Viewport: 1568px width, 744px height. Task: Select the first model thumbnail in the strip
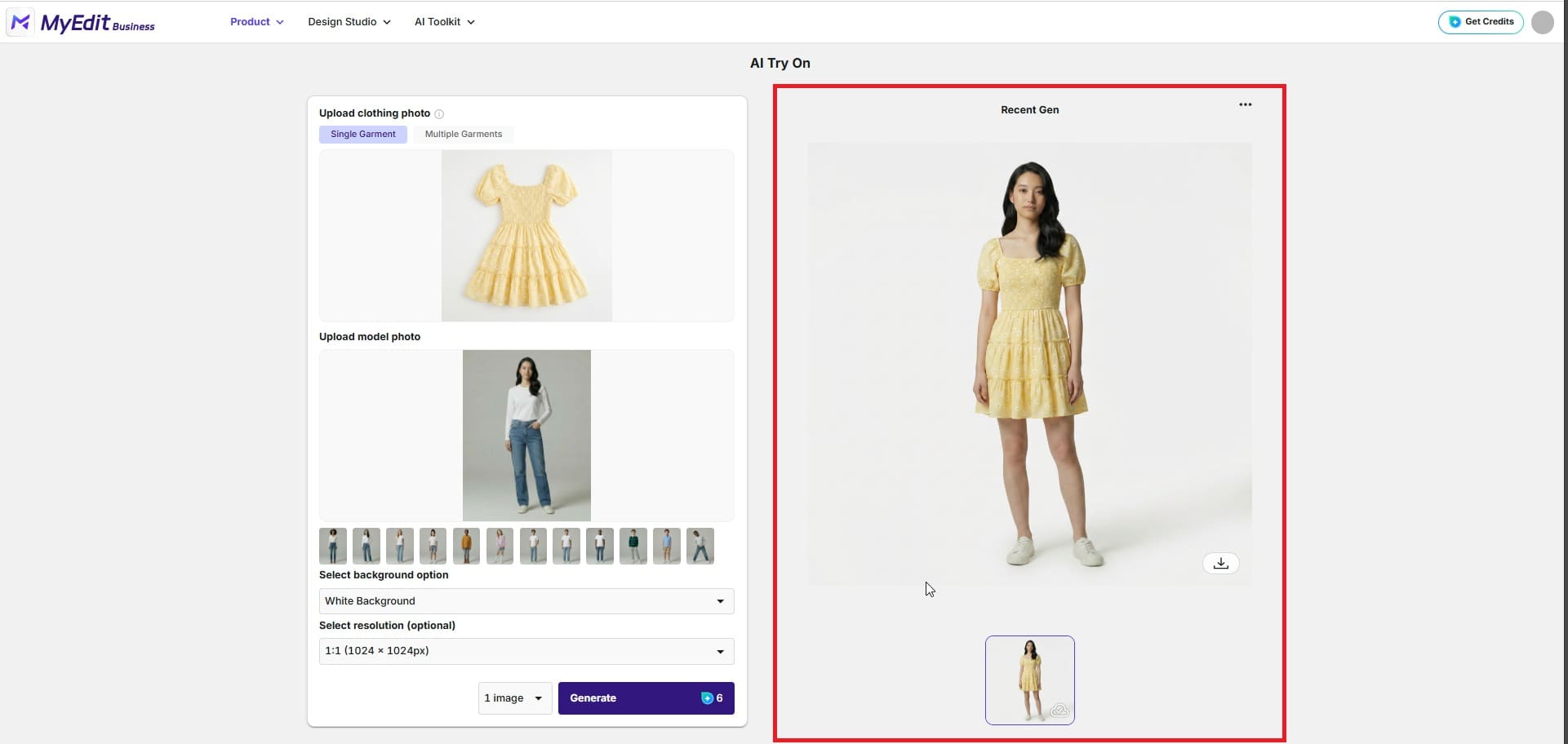pyautogui.click(x=332, y=546)
